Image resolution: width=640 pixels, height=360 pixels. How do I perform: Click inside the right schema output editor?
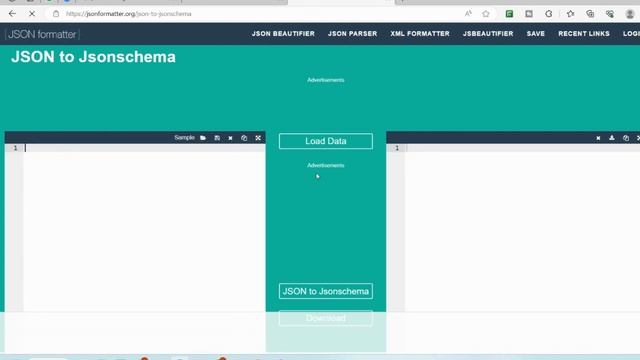522,229
